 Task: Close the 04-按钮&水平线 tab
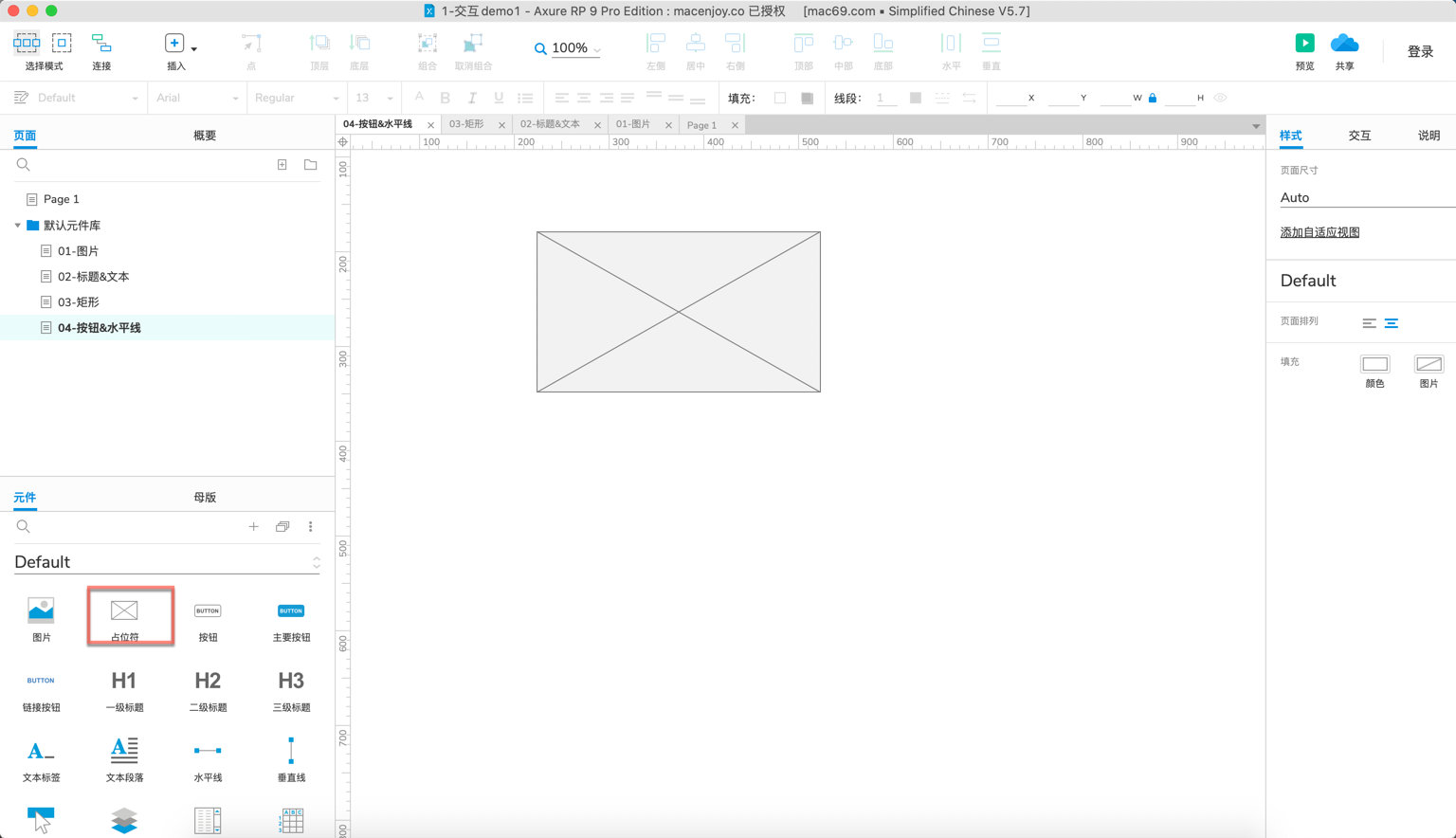tap(430, 125)
